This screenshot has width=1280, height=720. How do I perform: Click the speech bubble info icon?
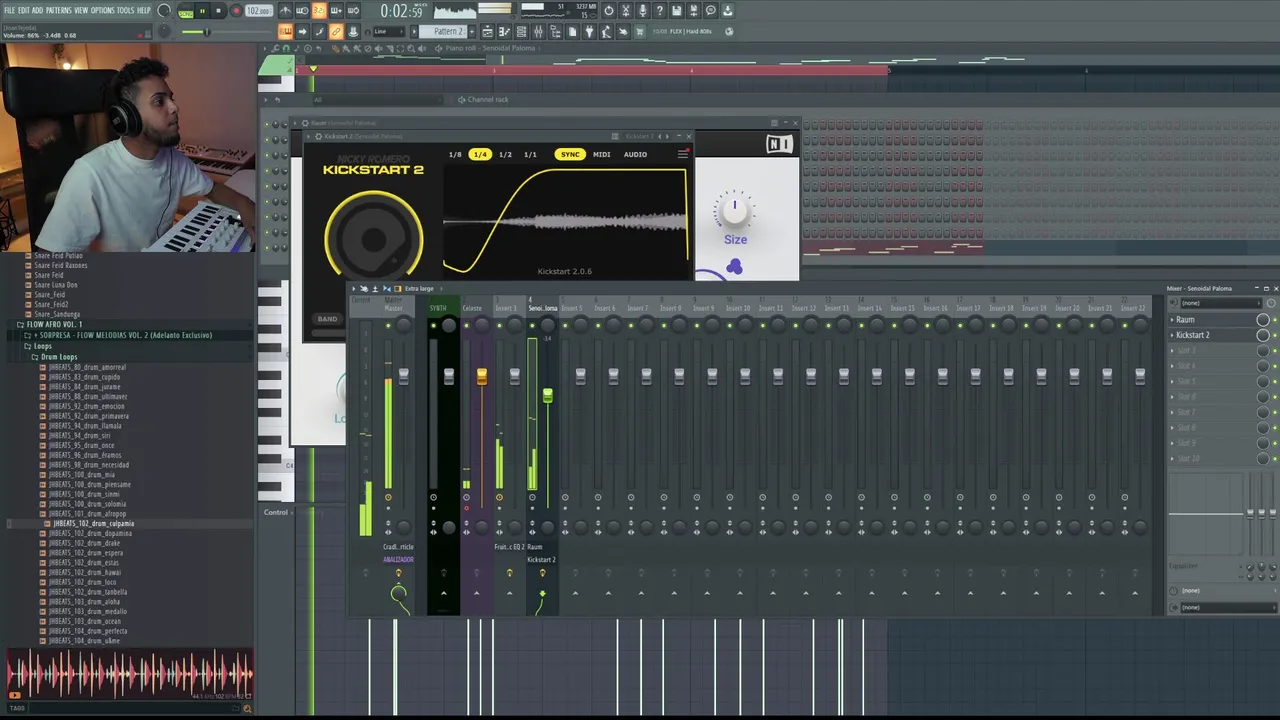click(x=711, y=10)
